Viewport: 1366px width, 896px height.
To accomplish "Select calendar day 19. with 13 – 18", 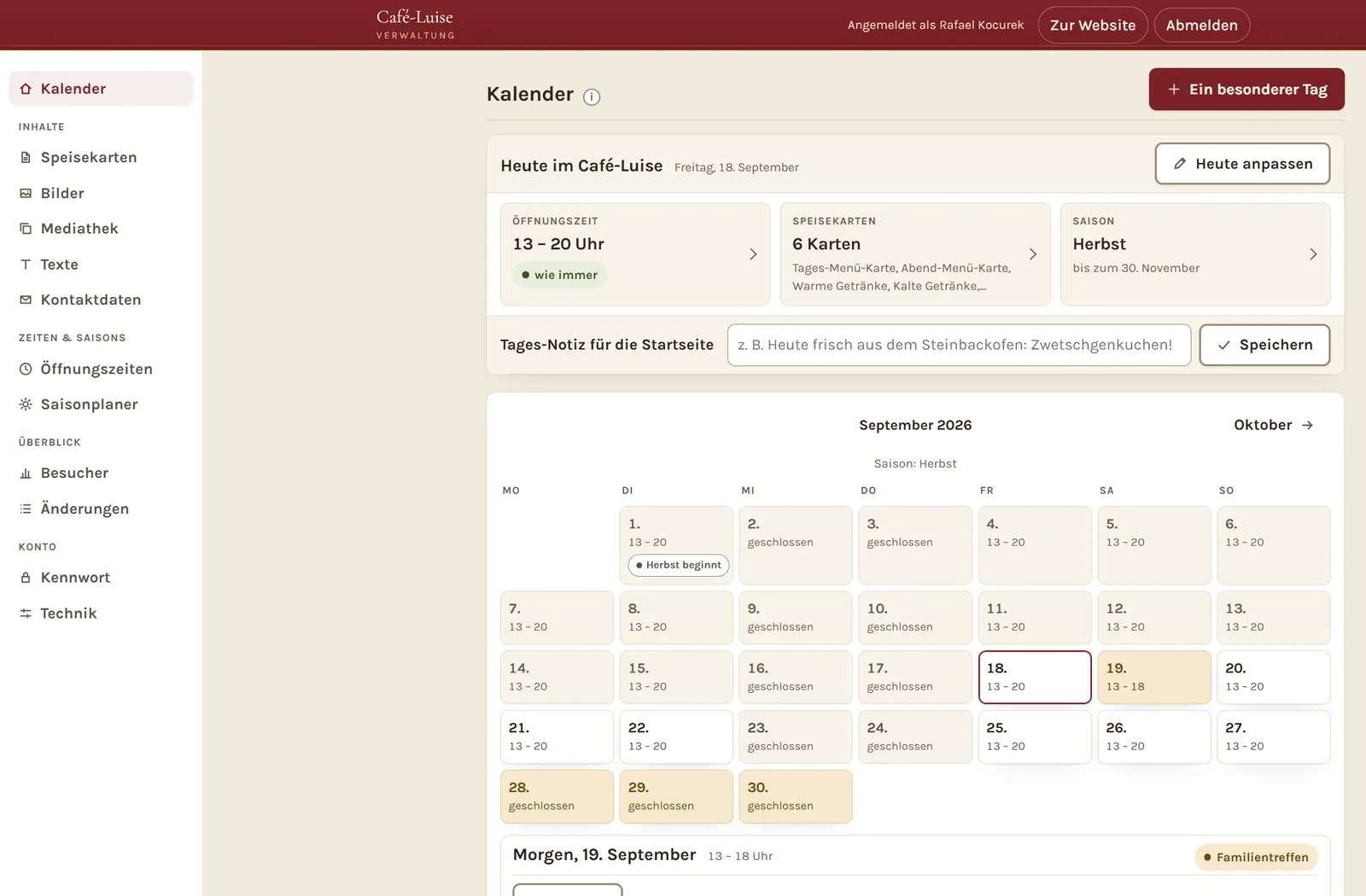I will pyautogui.click(x=1154, y=678).
